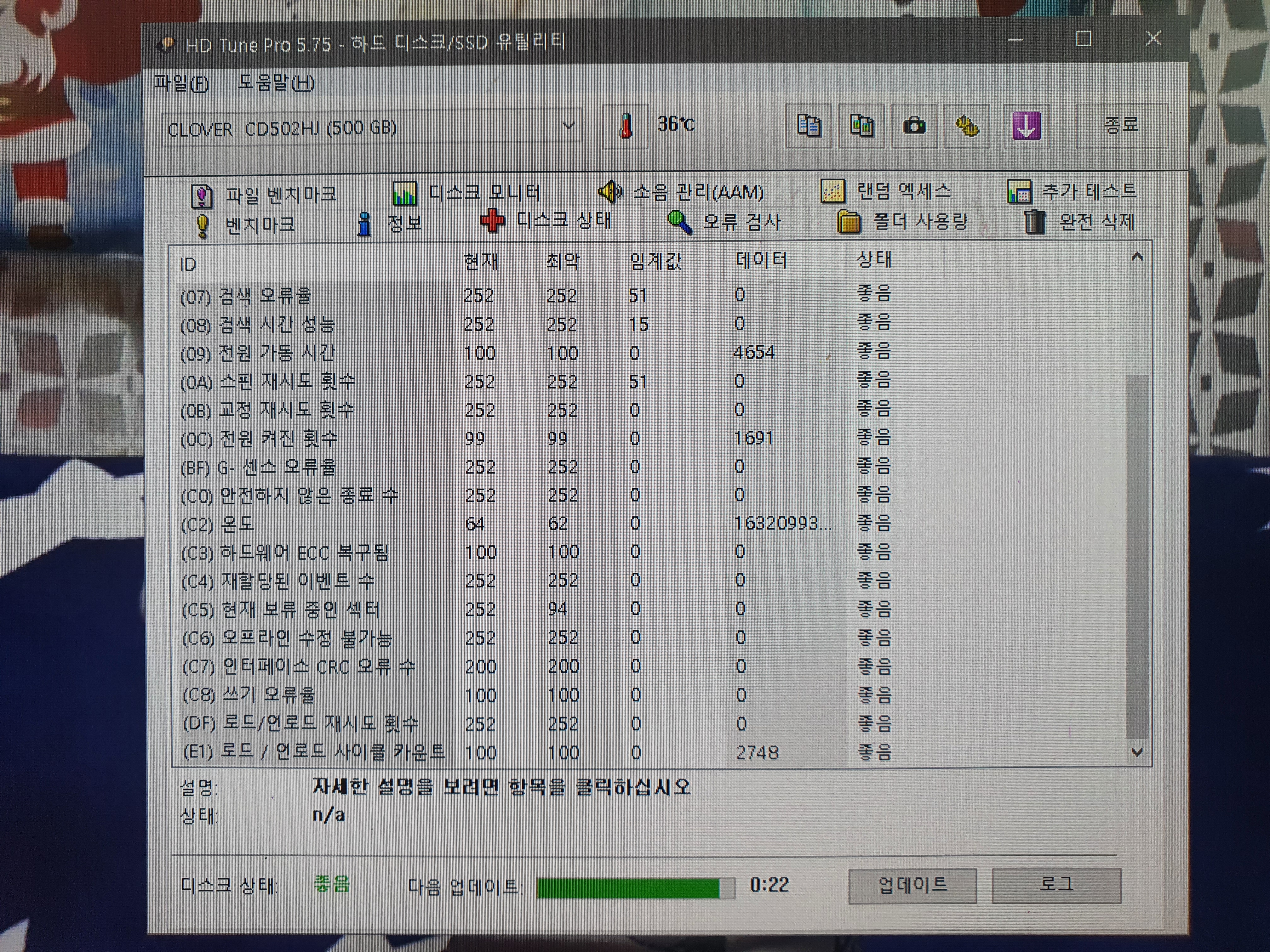Select the (C4) 재할당된 이벤트 수 row
Image resolution: width=1270 pixels, height=952 pixels.
click(x=537, y=581)
